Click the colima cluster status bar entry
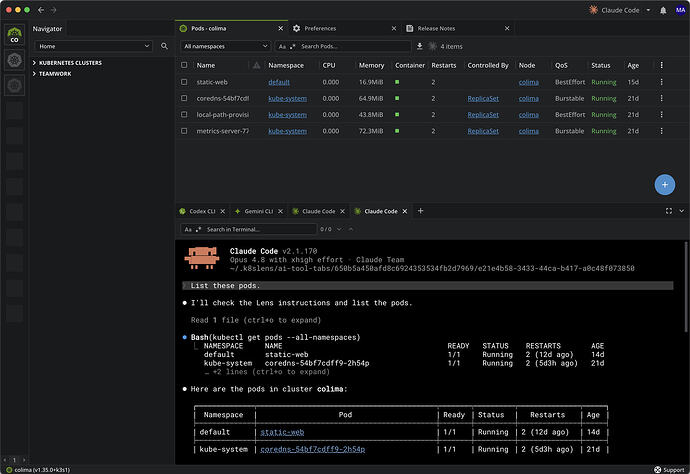 tap(38, 470)
